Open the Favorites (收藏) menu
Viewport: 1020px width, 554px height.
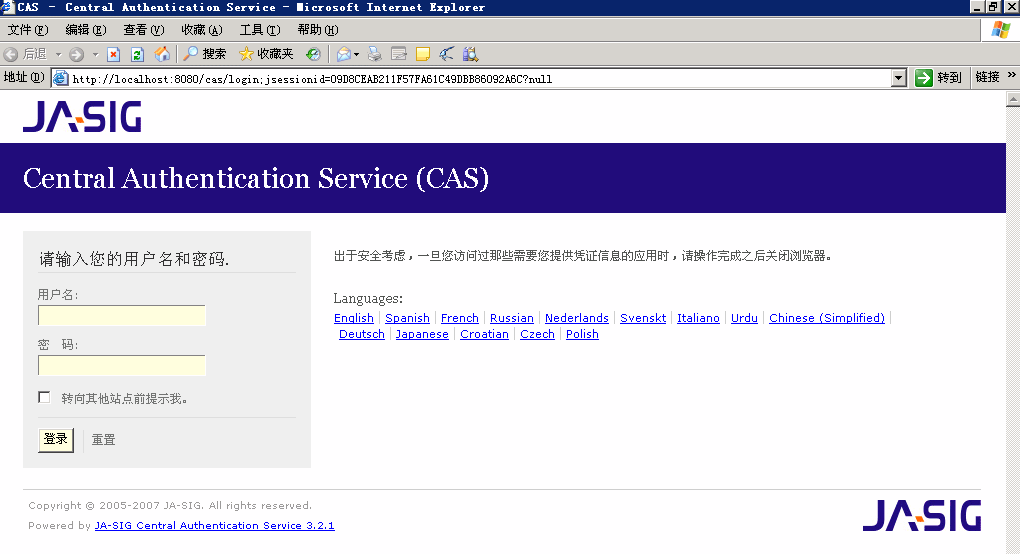(x=202, y=30)
